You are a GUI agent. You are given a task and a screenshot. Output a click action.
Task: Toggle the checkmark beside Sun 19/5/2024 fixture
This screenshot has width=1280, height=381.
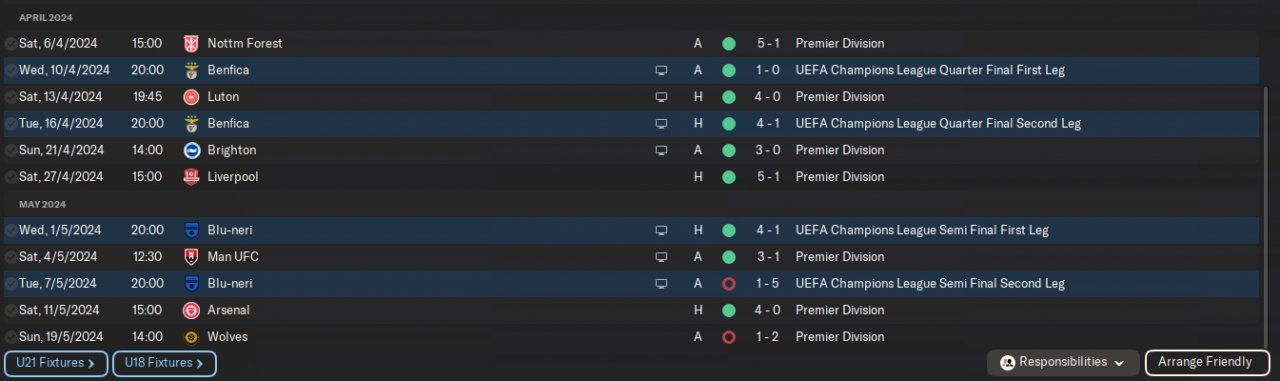(x=10, y=337)
